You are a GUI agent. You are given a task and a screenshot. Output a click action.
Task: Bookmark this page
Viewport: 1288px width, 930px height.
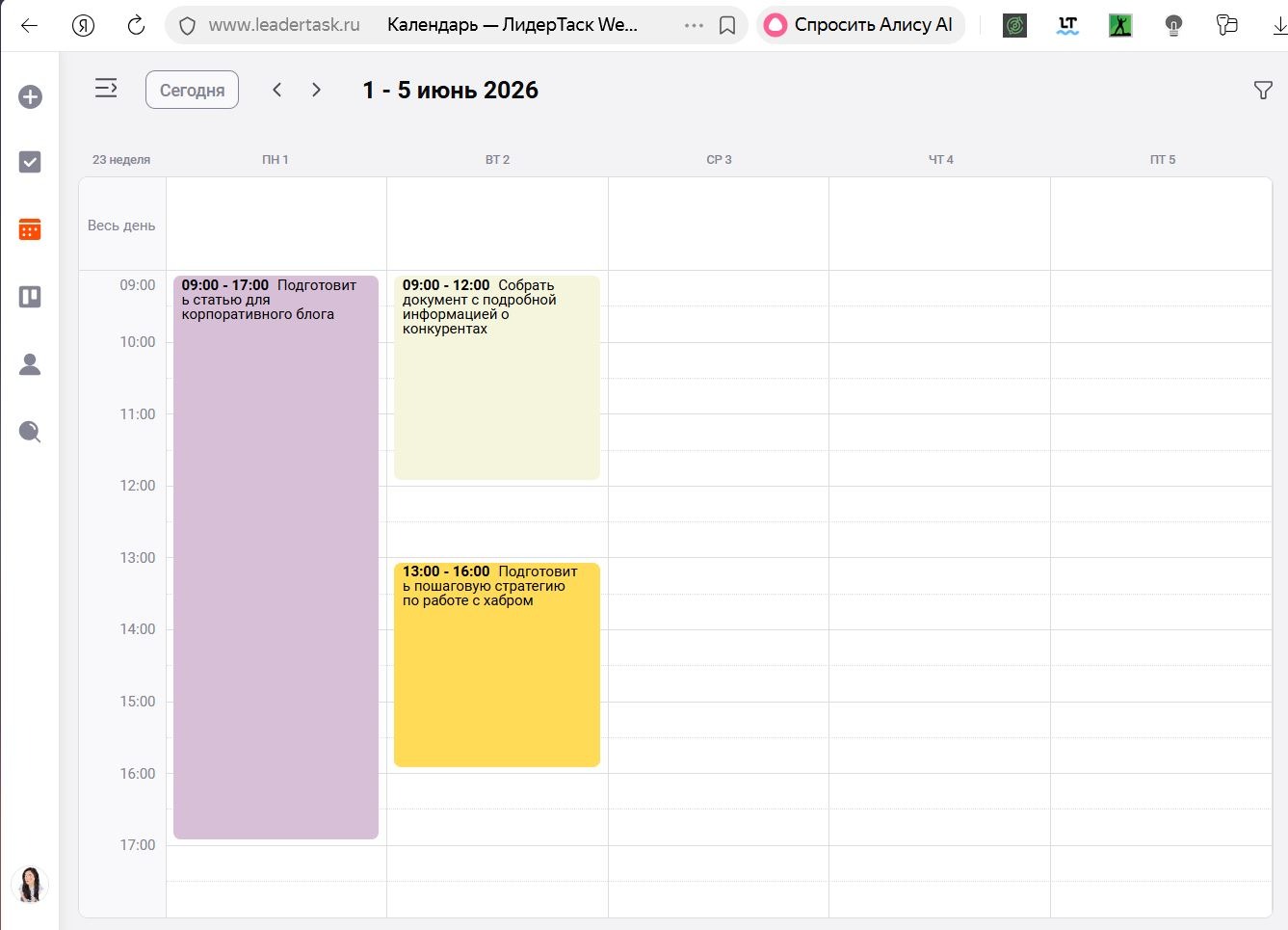pos(727,26)
